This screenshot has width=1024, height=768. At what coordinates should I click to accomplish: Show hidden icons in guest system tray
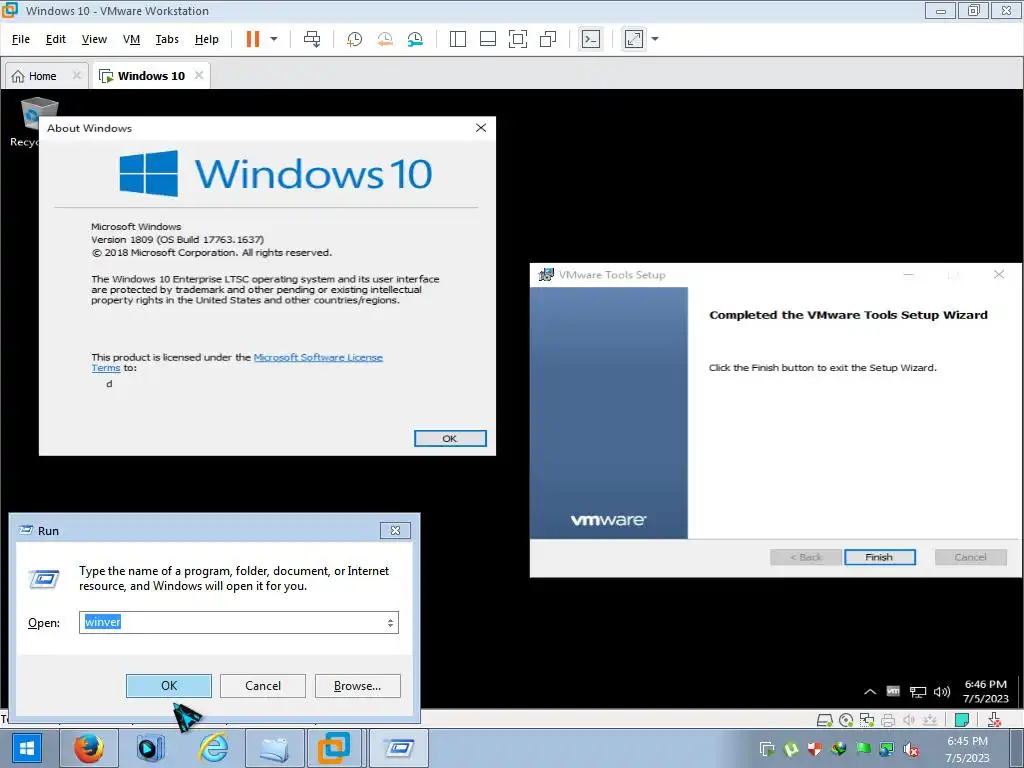pos(870,692)
